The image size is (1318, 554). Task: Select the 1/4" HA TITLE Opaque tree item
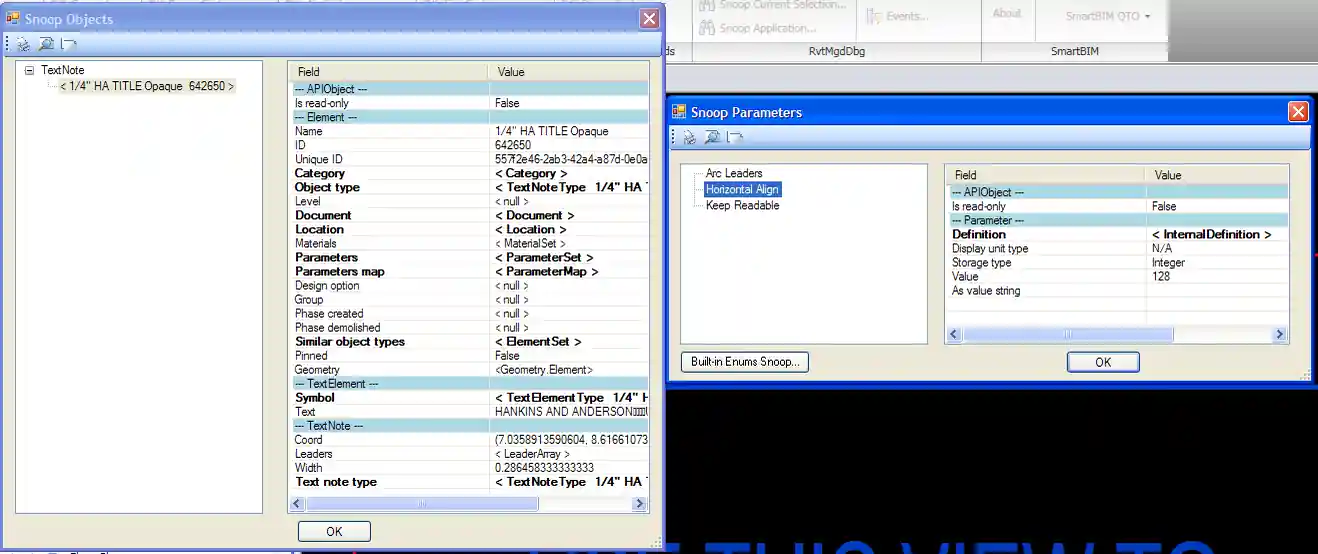[x=147, y=87]
